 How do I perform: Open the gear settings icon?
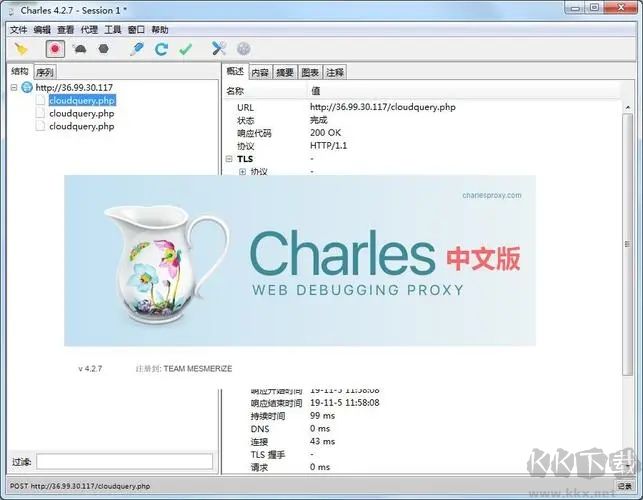tap(244, 49)
